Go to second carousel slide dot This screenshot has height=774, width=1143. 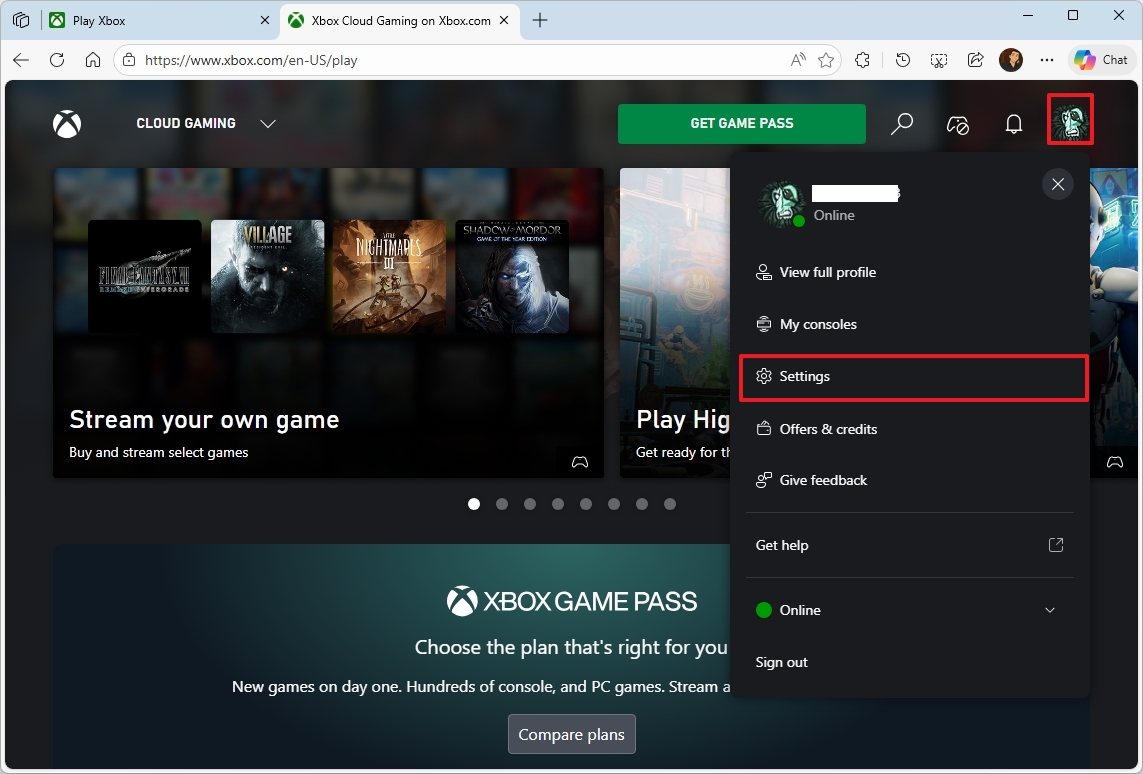502,504
